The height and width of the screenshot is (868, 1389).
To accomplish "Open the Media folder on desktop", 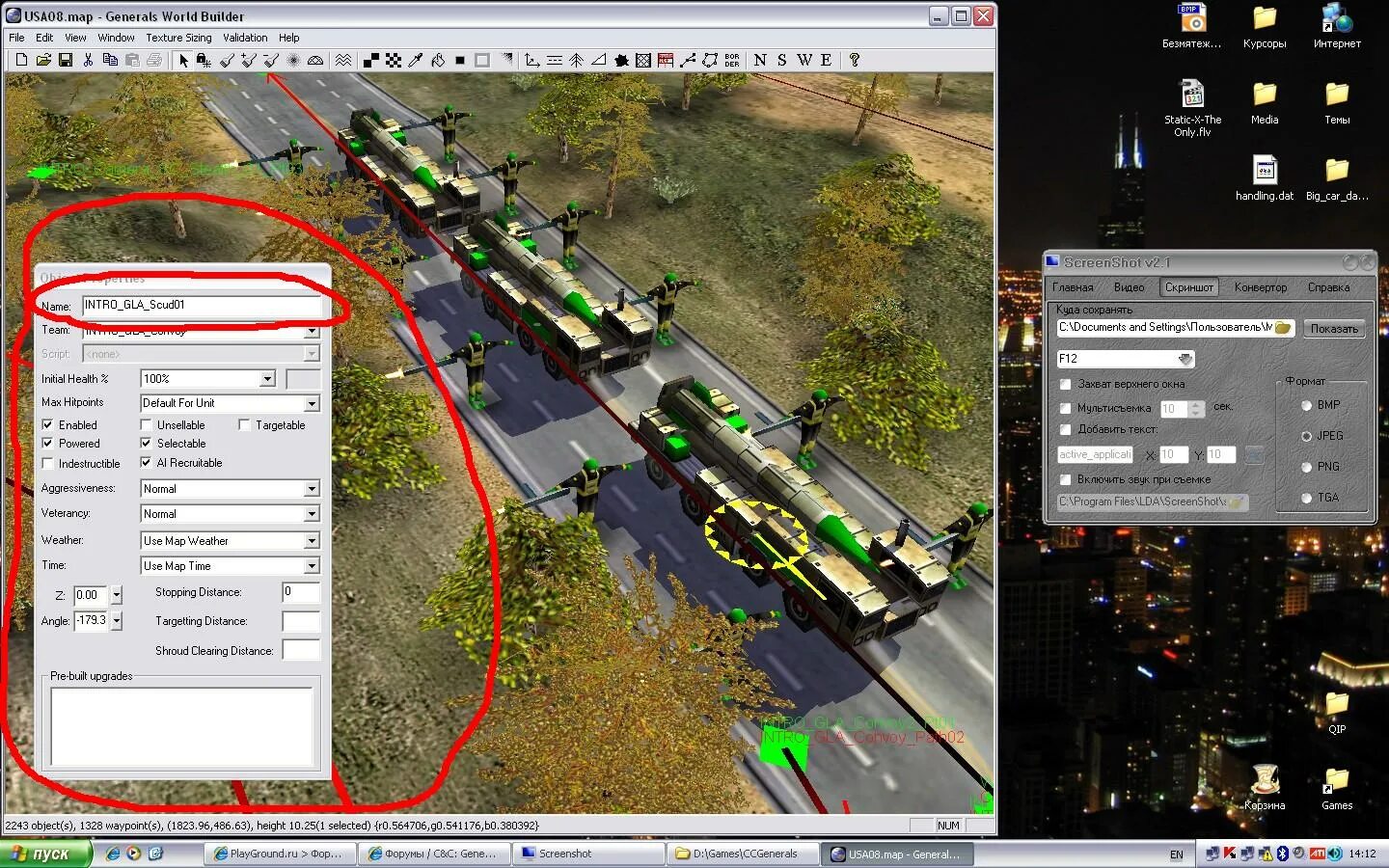I will [1265, 102].
